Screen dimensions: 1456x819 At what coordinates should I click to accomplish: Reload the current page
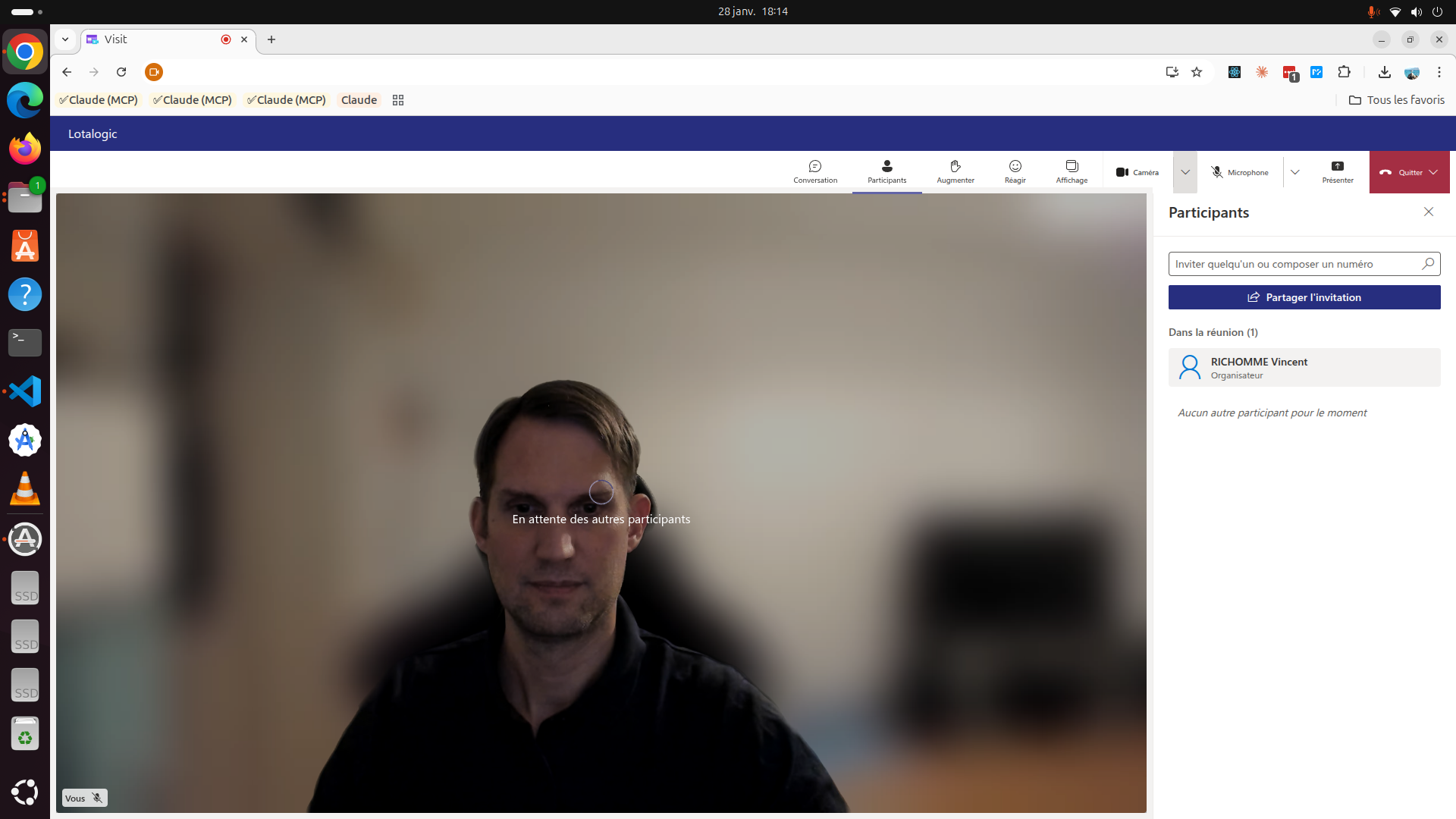tap(121, 72)
